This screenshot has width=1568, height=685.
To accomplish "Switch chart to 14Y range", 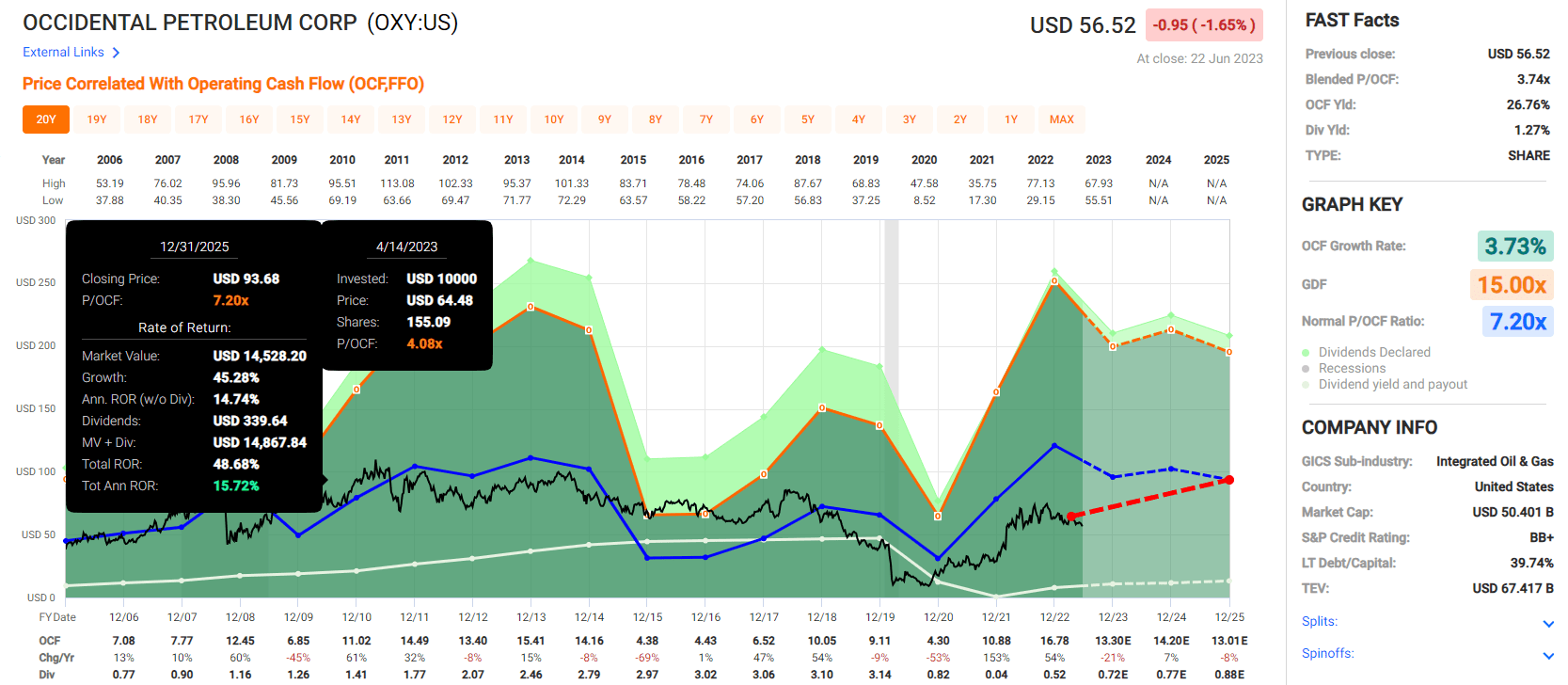I will pos(351,119).
